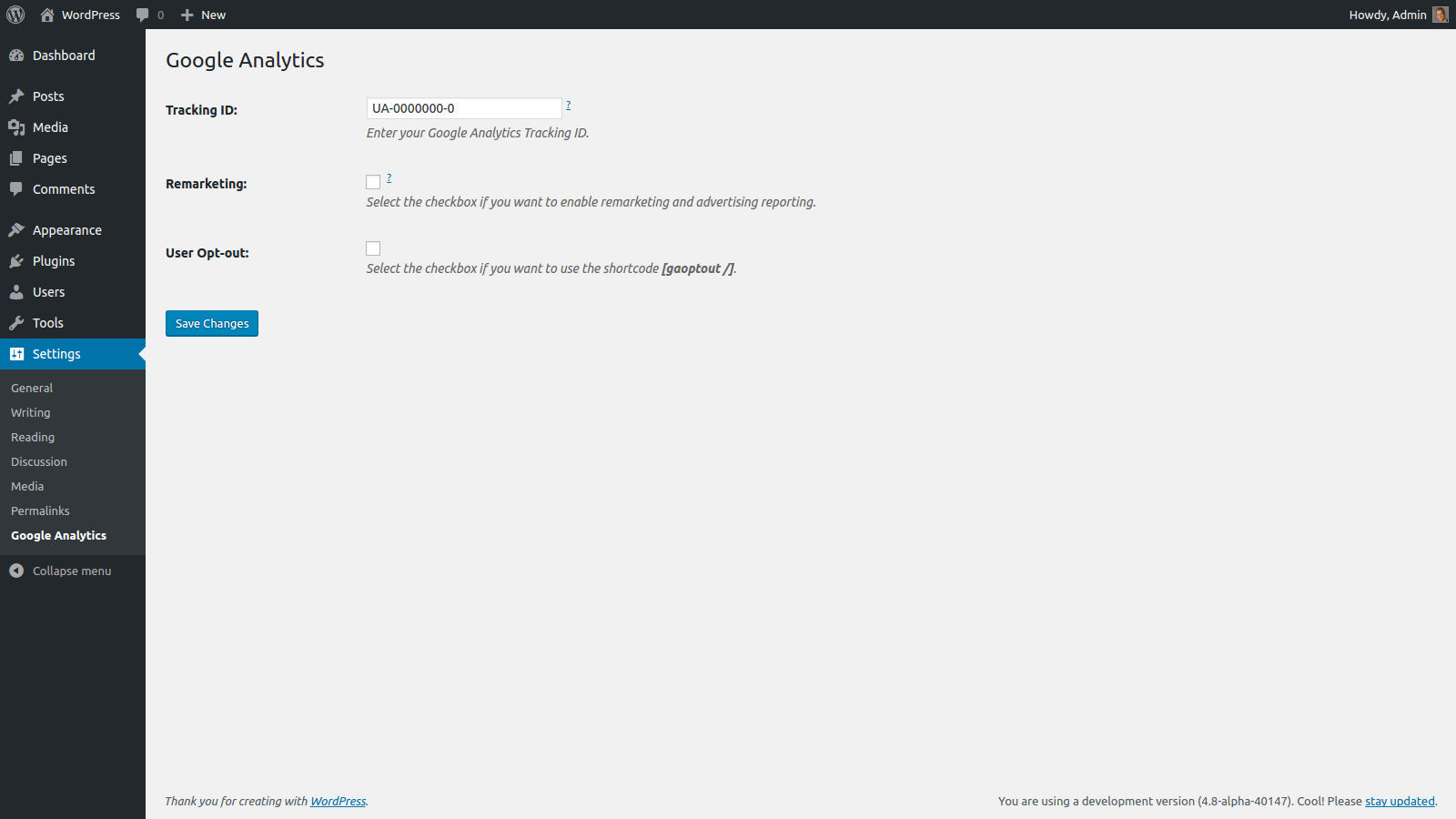Click the Posts pushpin icon

pos(16,96)
